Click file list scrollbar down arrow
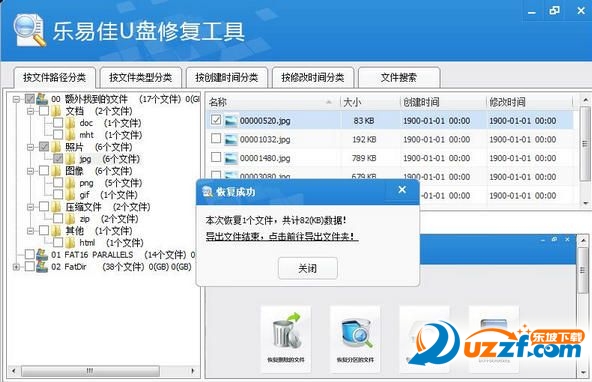 [x=585, y=203]
